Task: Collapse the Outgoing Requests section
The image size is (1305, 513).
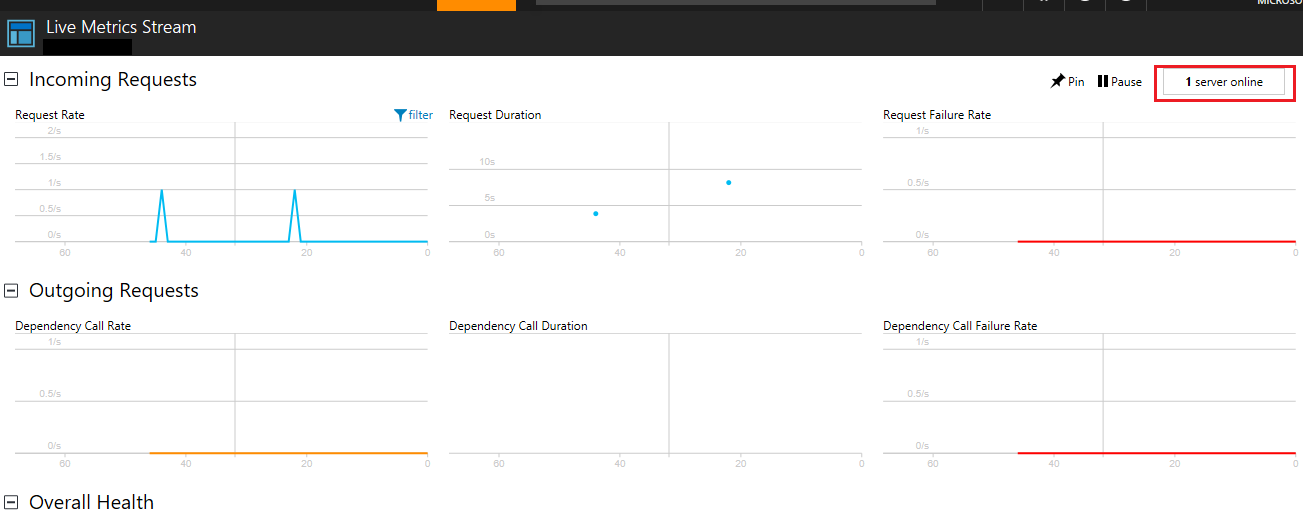Action: (x=12, y=290)
